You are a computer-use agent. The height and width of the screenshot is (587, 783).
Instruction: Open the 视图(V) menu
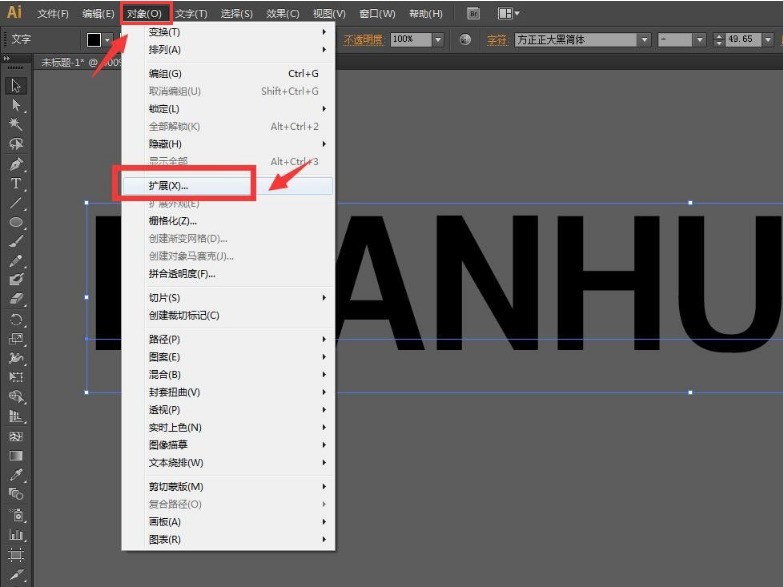(x=329, y=13)
